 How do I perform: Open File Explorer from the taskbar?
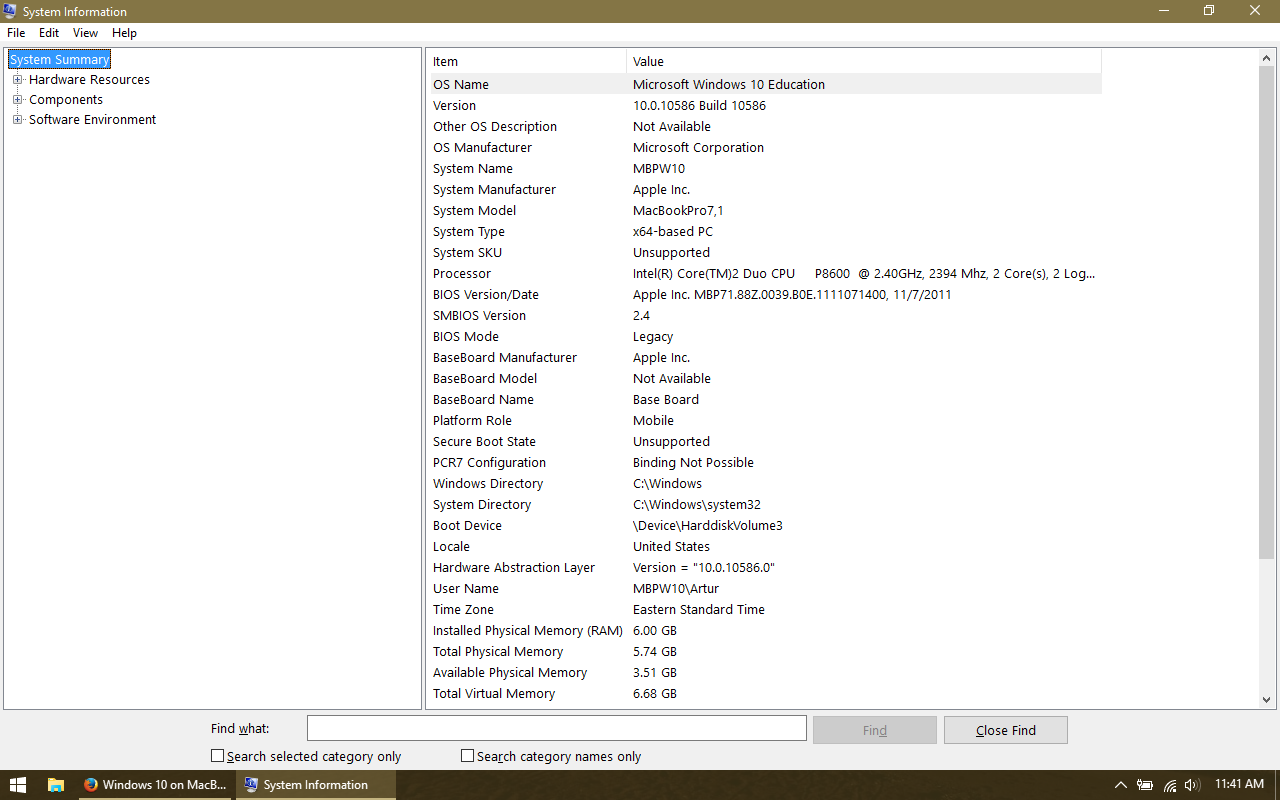pyautogui.click(x=56, y=785)
